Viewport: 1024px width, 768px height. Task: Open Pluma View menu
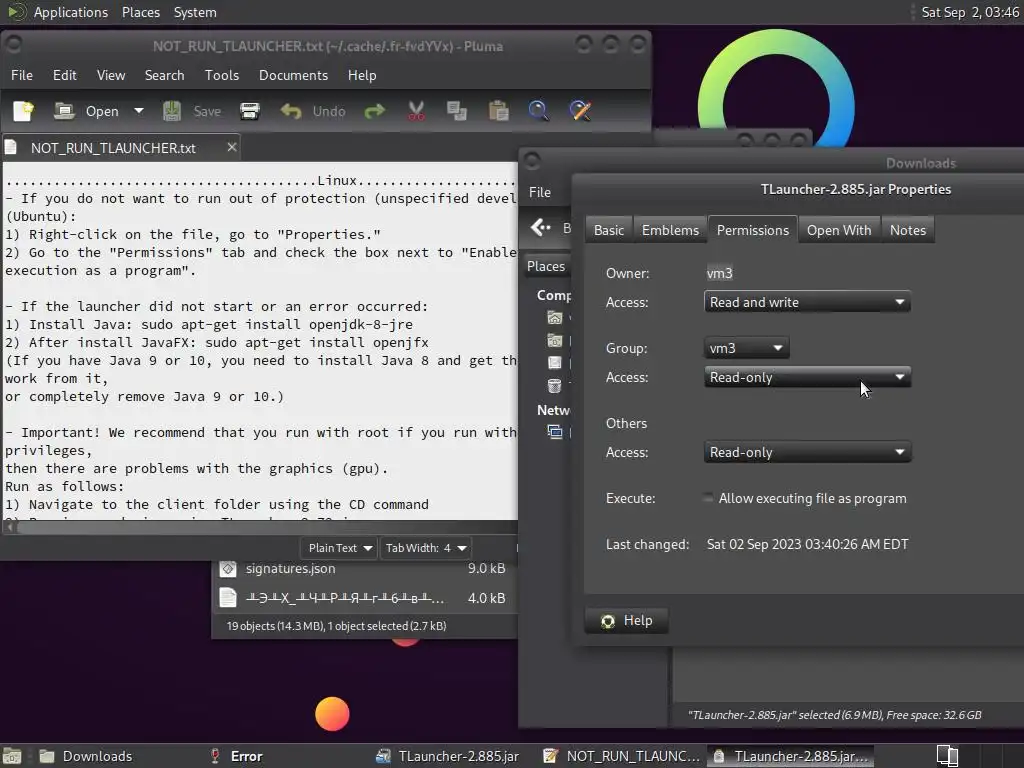point(111,75)
